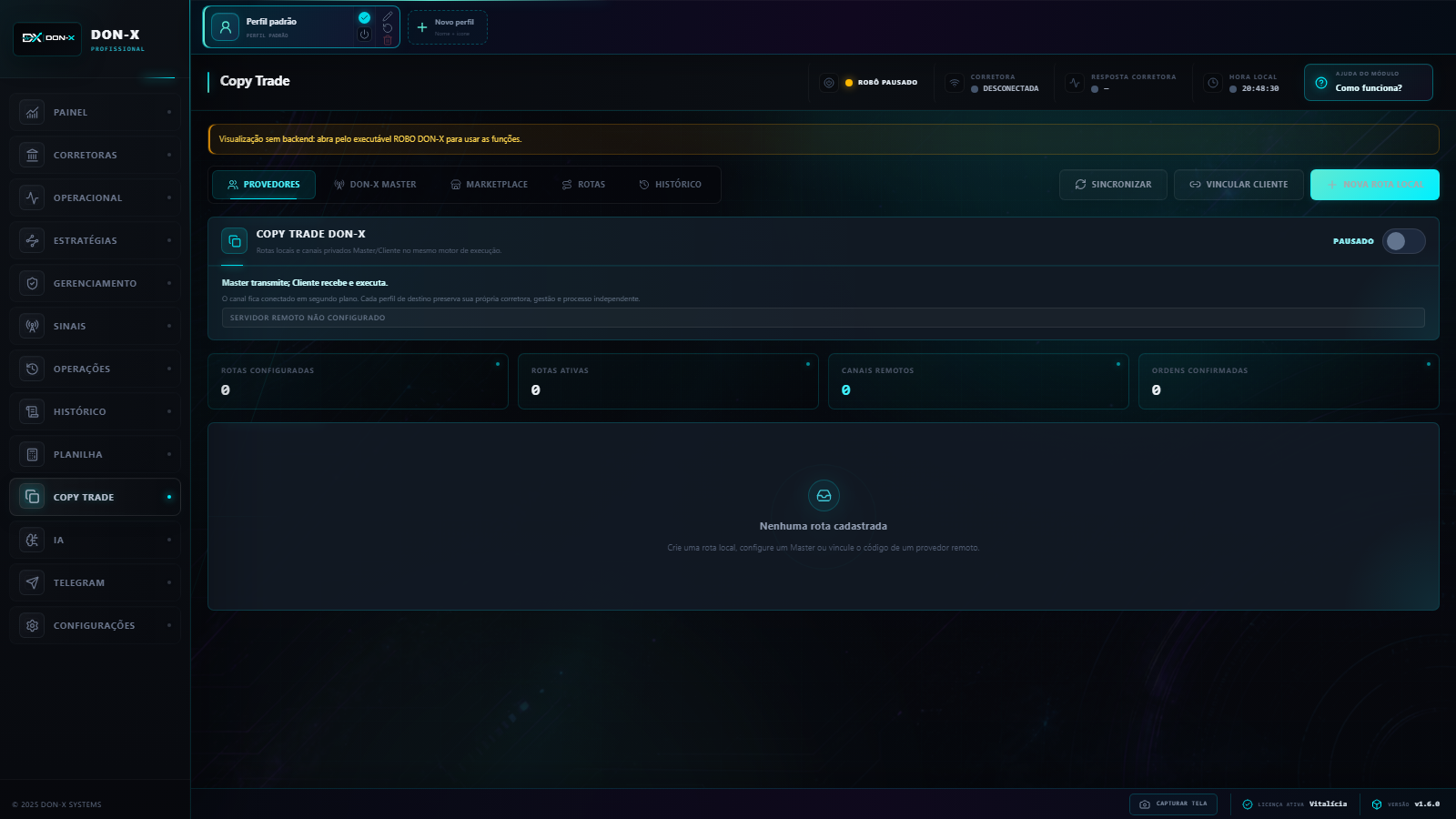Click the profile power icon
This screenshot has width=1456, height=819.
[364, 35]
